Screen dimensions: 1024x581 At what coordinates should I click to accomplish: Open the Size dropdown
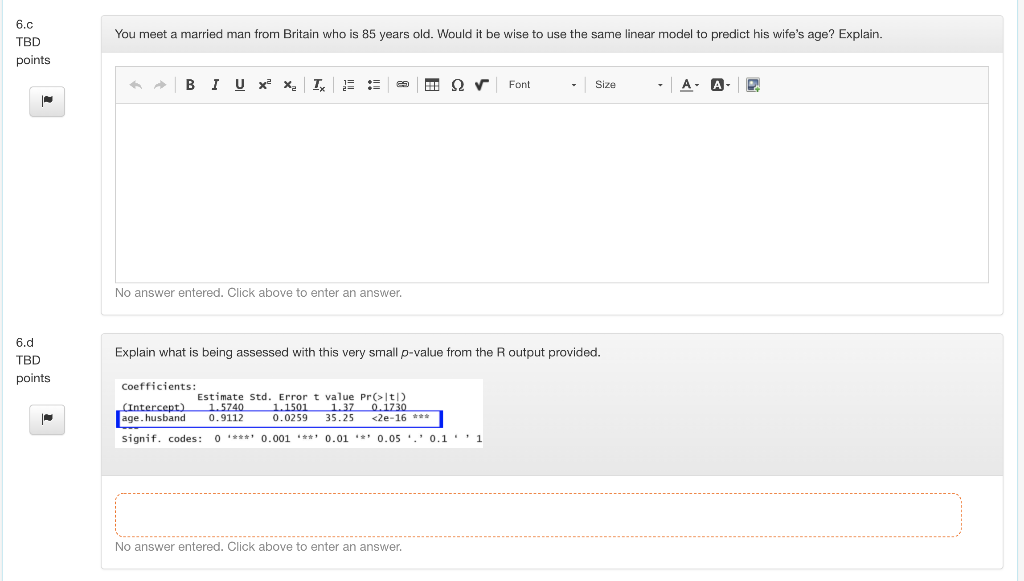click(628, 85)
